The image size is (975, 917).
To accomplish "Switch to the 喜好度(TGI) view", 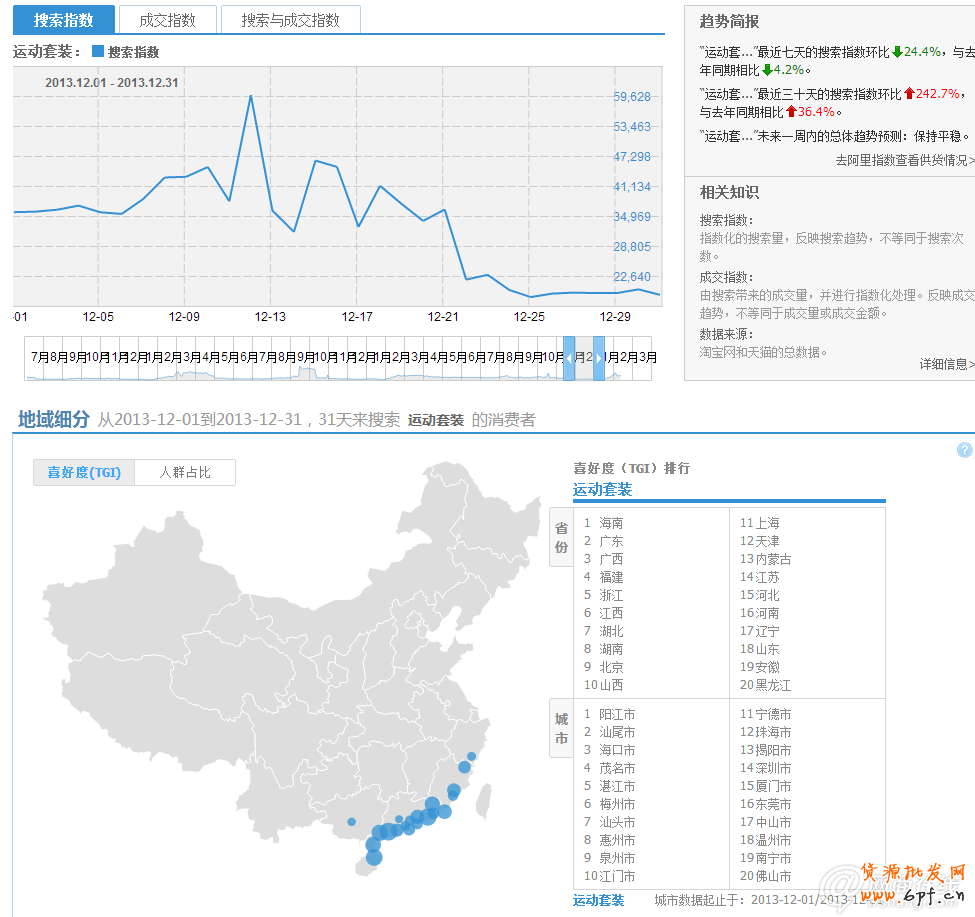I will (84, 473).
